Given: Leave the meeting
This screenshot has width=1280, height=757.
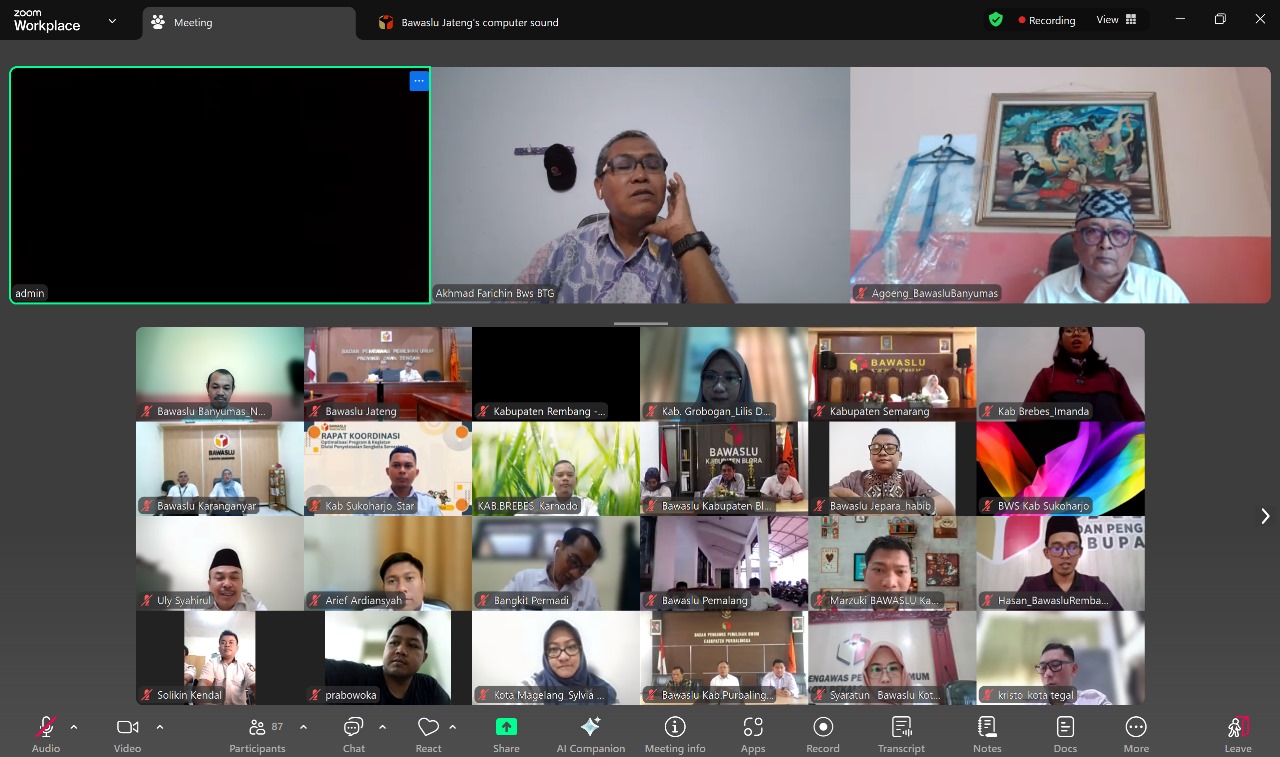Looking at the screenshot, I should click(1237, 733).
